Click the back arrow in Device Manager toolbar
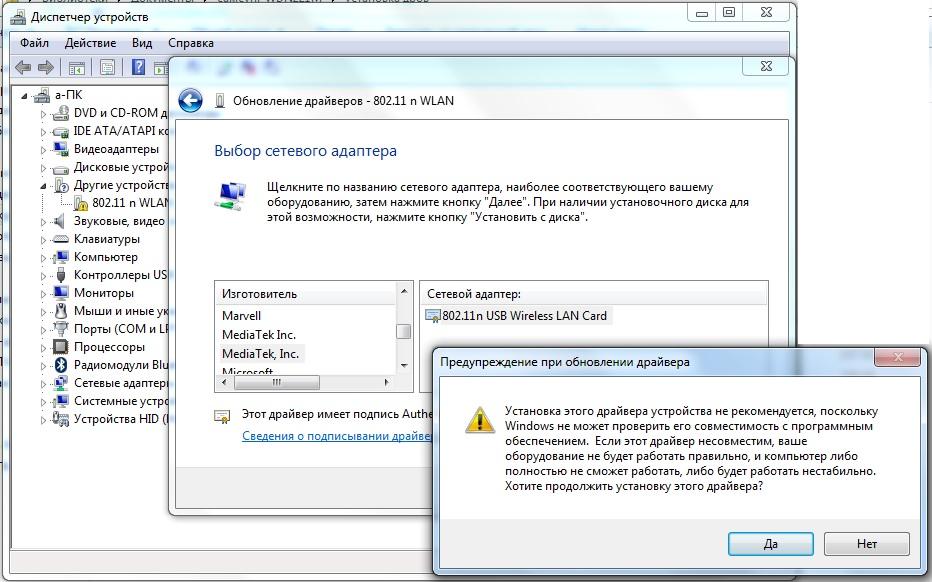The width and height of the screenshot is (932, 582). (x=23, y=67)
